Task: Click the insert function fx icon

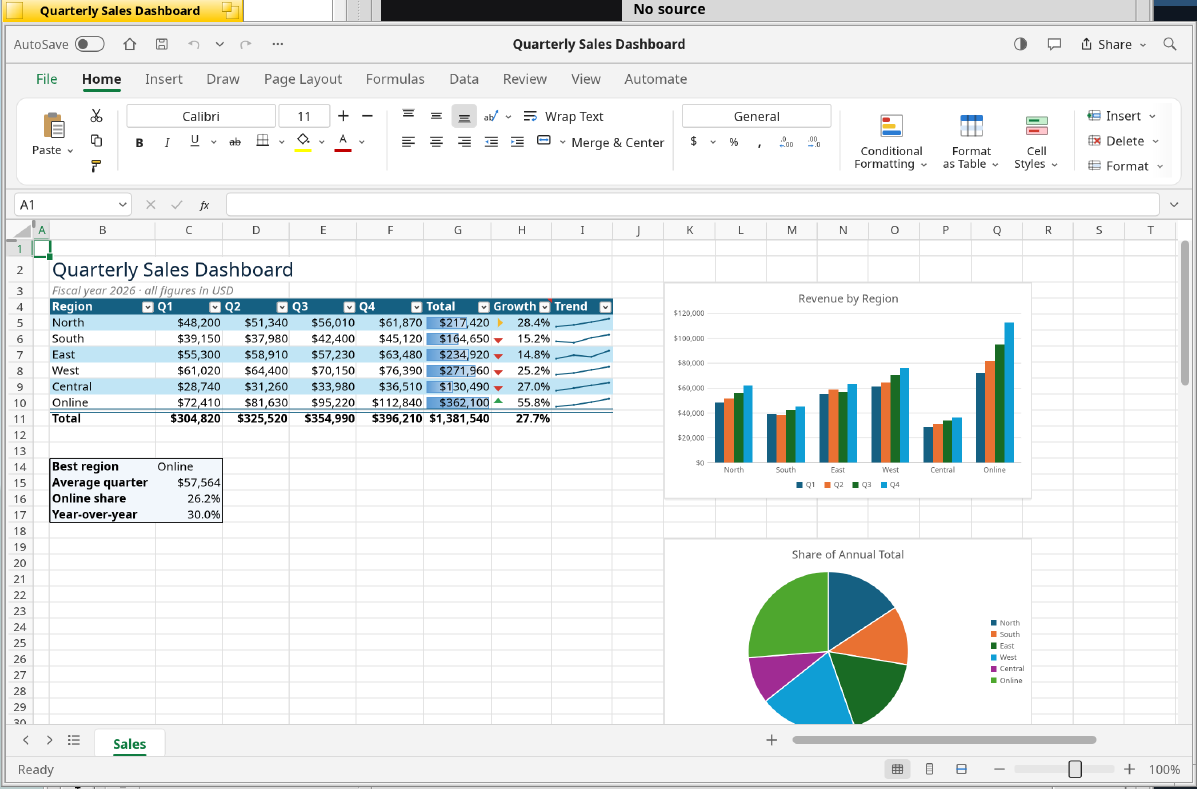Action: click(x=205, y=204)
